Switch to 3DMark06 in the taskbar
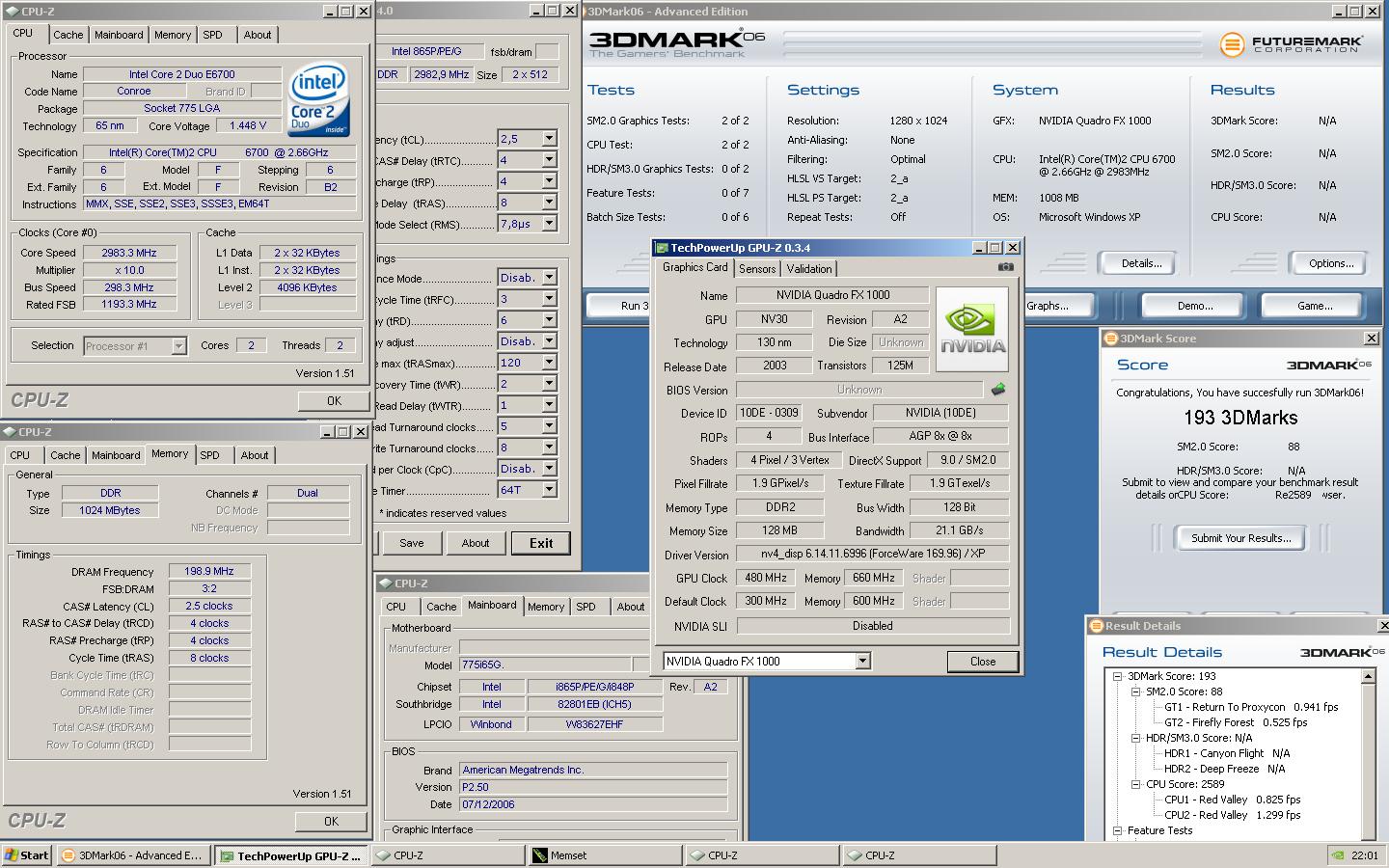The image size is (1389, 868). click(133, 855)
